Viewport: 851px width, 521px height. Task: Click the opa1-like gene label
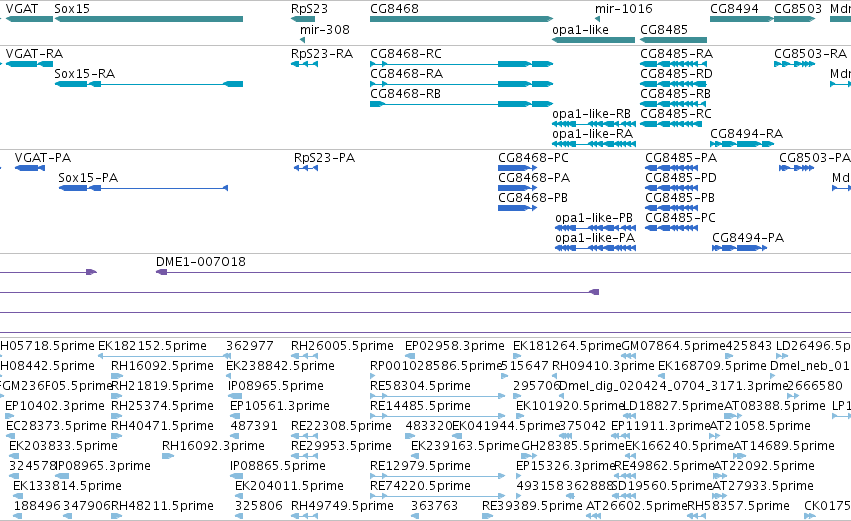(x=580, y=29)
